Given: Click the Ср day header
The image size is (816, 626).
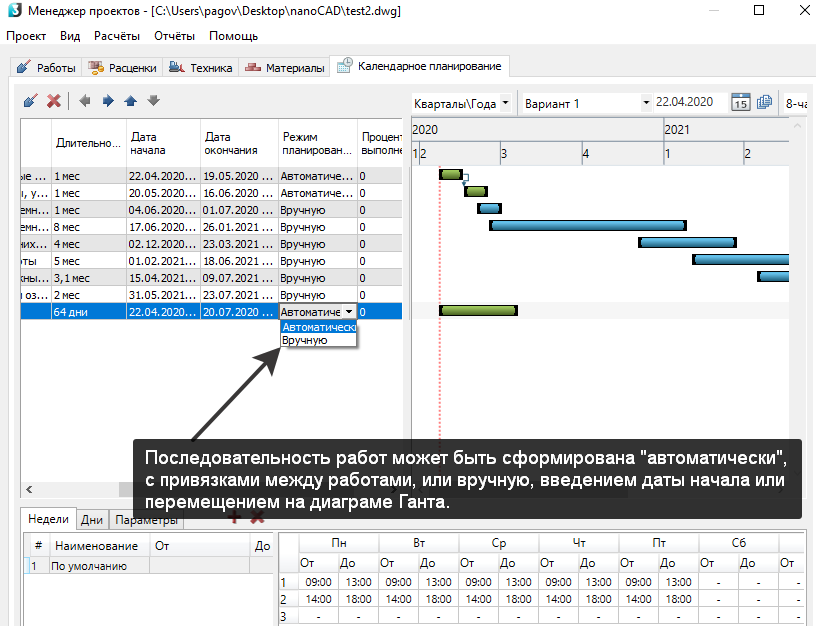Looking at the screenshot, I should coord(499,543).
